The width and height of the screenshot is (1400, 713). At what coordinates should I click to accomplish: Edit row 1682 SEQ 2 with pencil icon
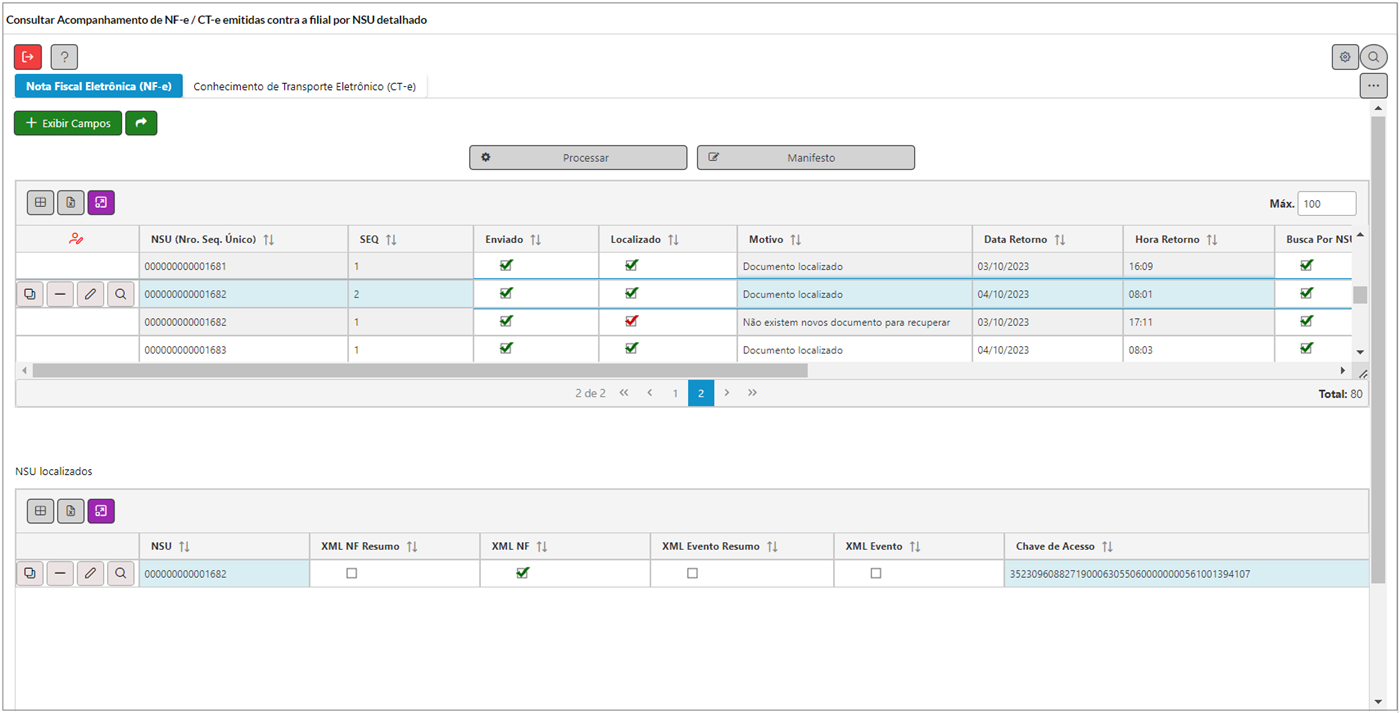pyautogui.click(x=90, y=294)
